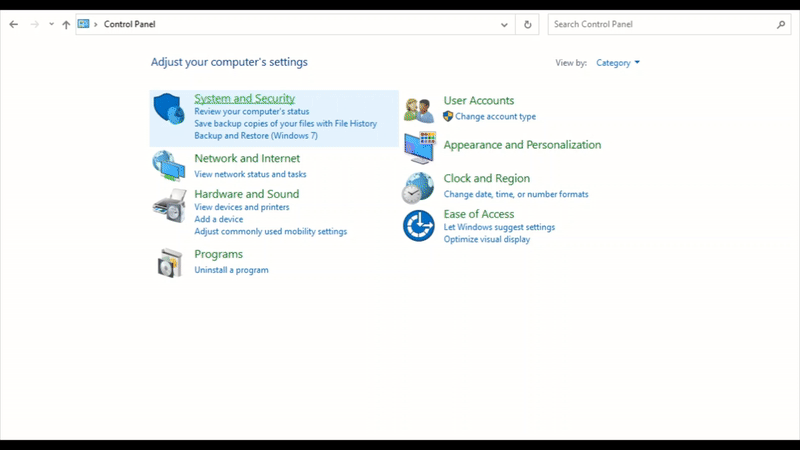Click the Control Panel icon in address bar

coord(84,23)
